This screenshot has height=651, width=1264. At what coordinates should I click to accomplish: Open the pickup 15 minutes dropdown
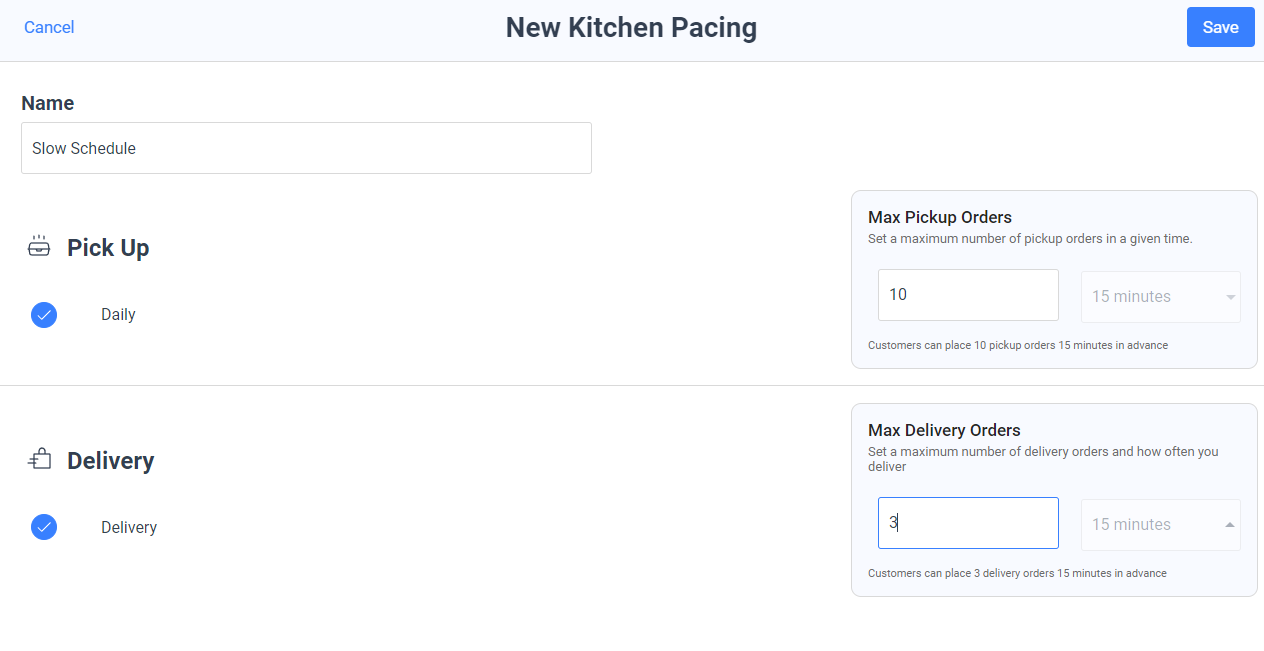[x=1161, y=297]
